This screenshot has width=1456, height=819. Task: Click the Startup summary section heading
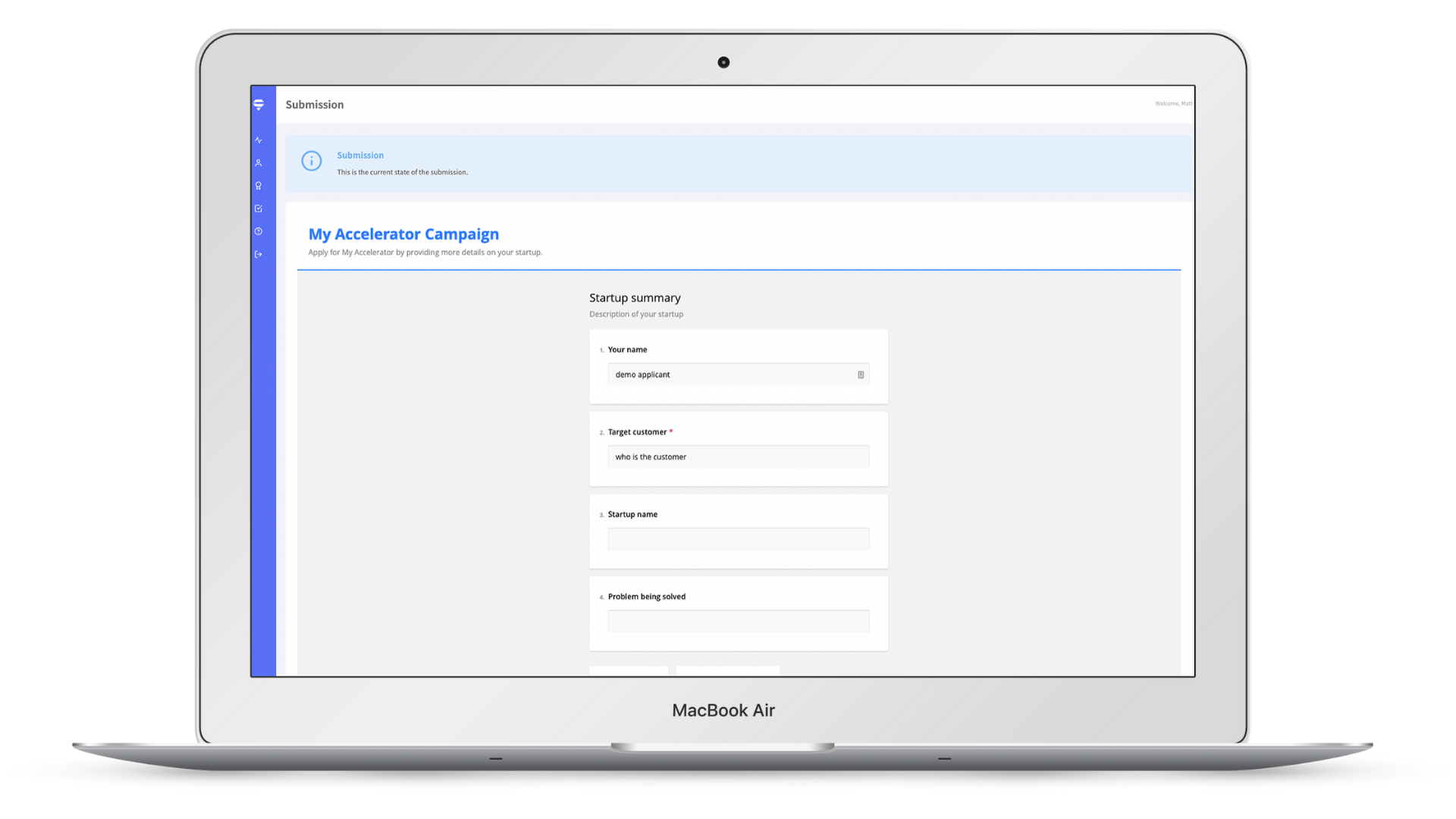635,298
